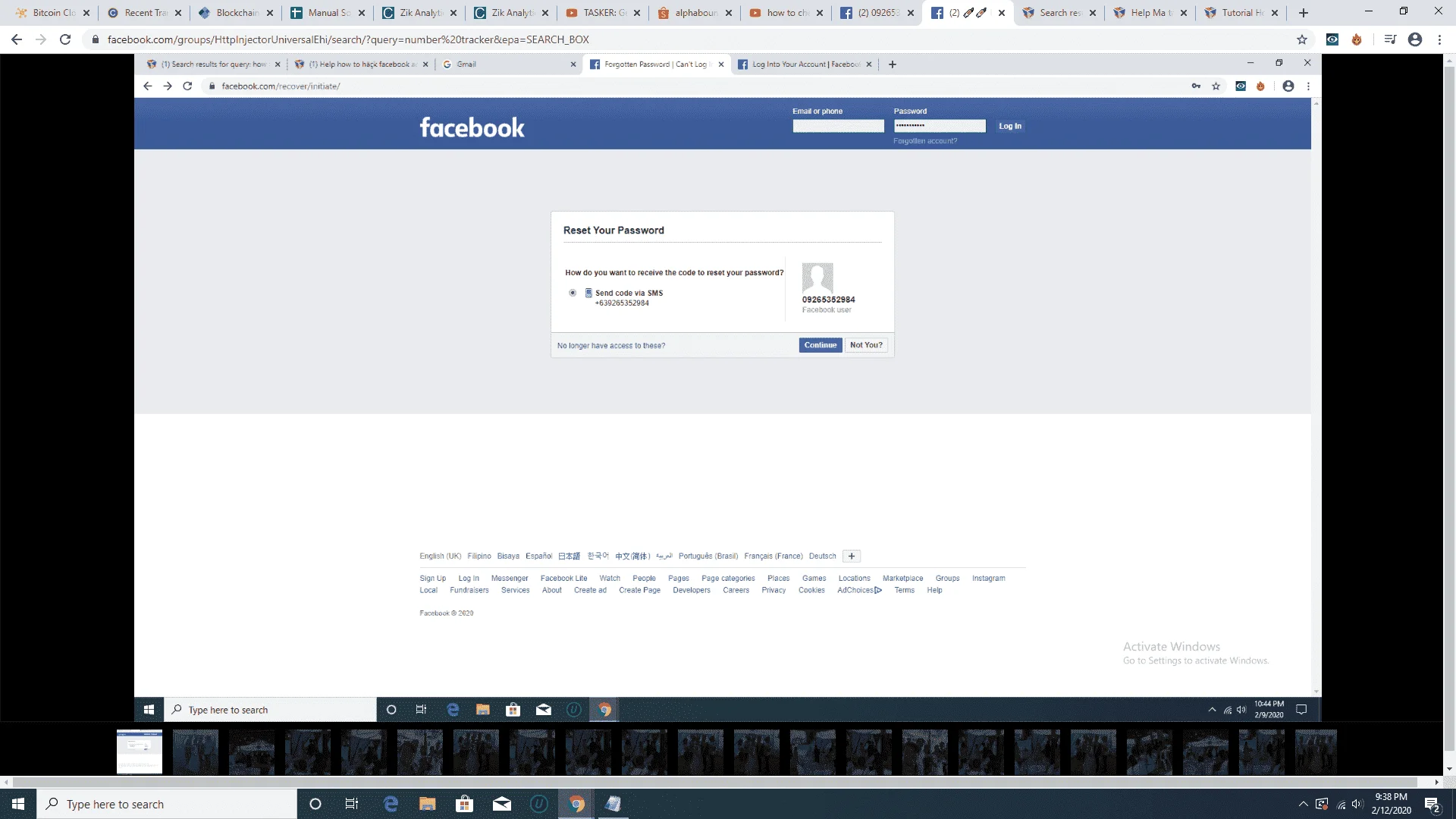Open the media control icon in the outer toolbar
This screenshot has height=819, width=1456.
coord(1390,39)
